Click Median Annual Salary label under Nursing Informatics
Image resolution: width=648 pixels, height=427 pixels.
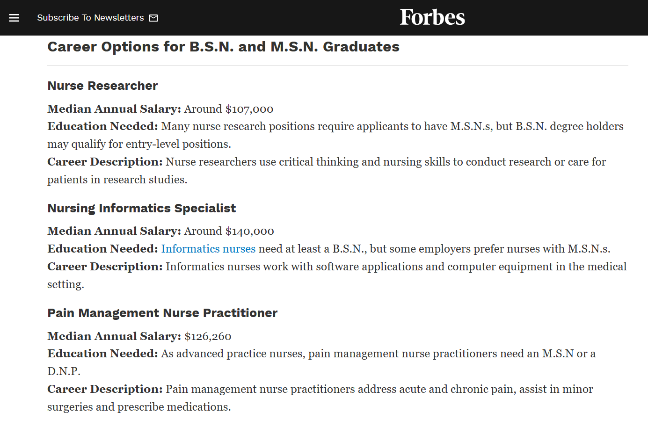coord(114,231)
